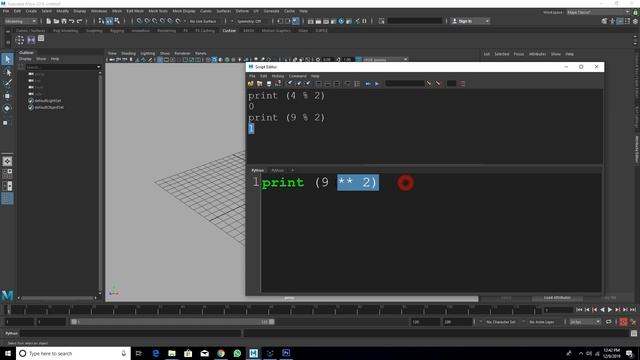Click the Clear All icon in the Script Editor
This screenshot has width=640, height=360.
tap(308, 84)
